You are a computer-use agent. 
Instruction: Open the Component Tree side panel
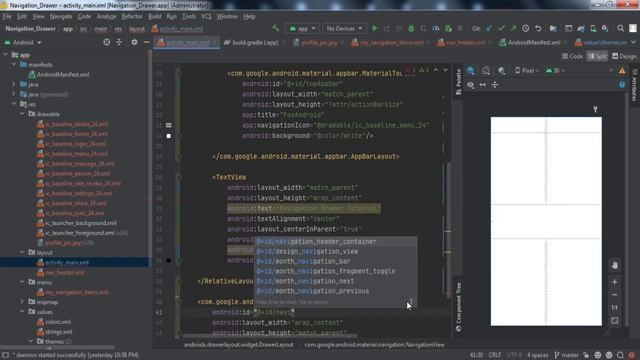coord(458,307)
